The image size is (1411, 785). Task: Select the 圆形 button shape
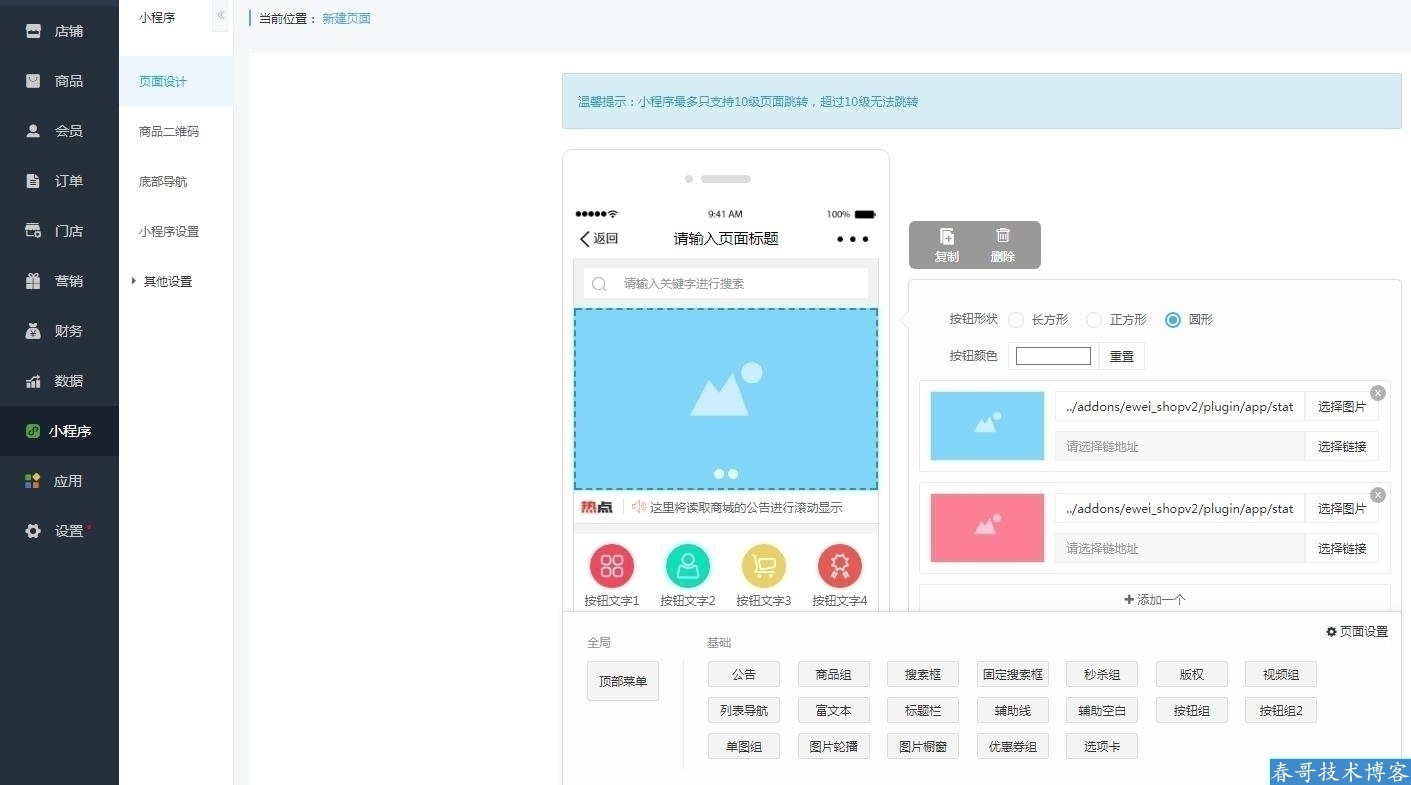[1173, 320]
